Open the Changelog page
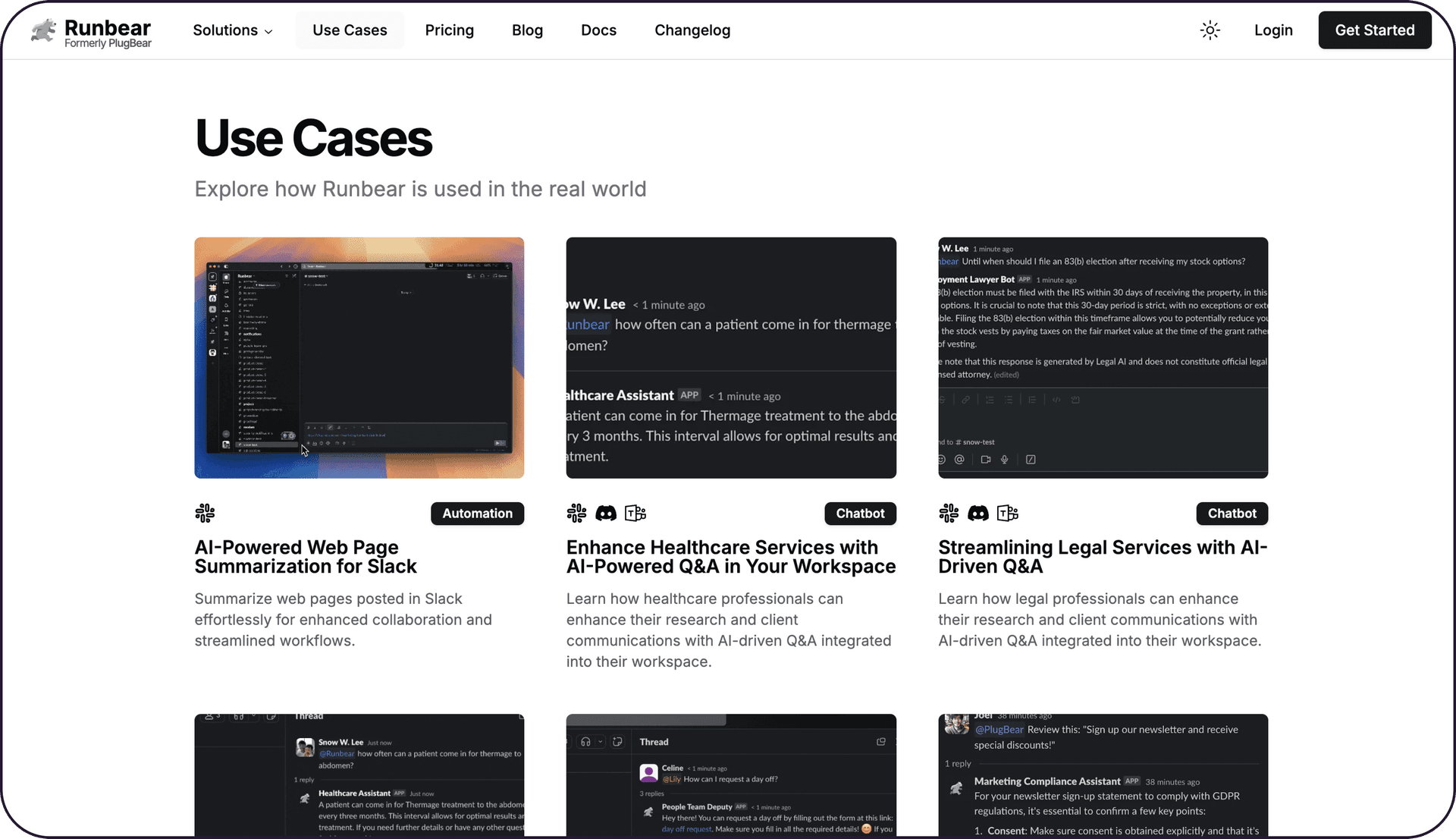Viewport: 1456px width, 839px height. [692, 30]
